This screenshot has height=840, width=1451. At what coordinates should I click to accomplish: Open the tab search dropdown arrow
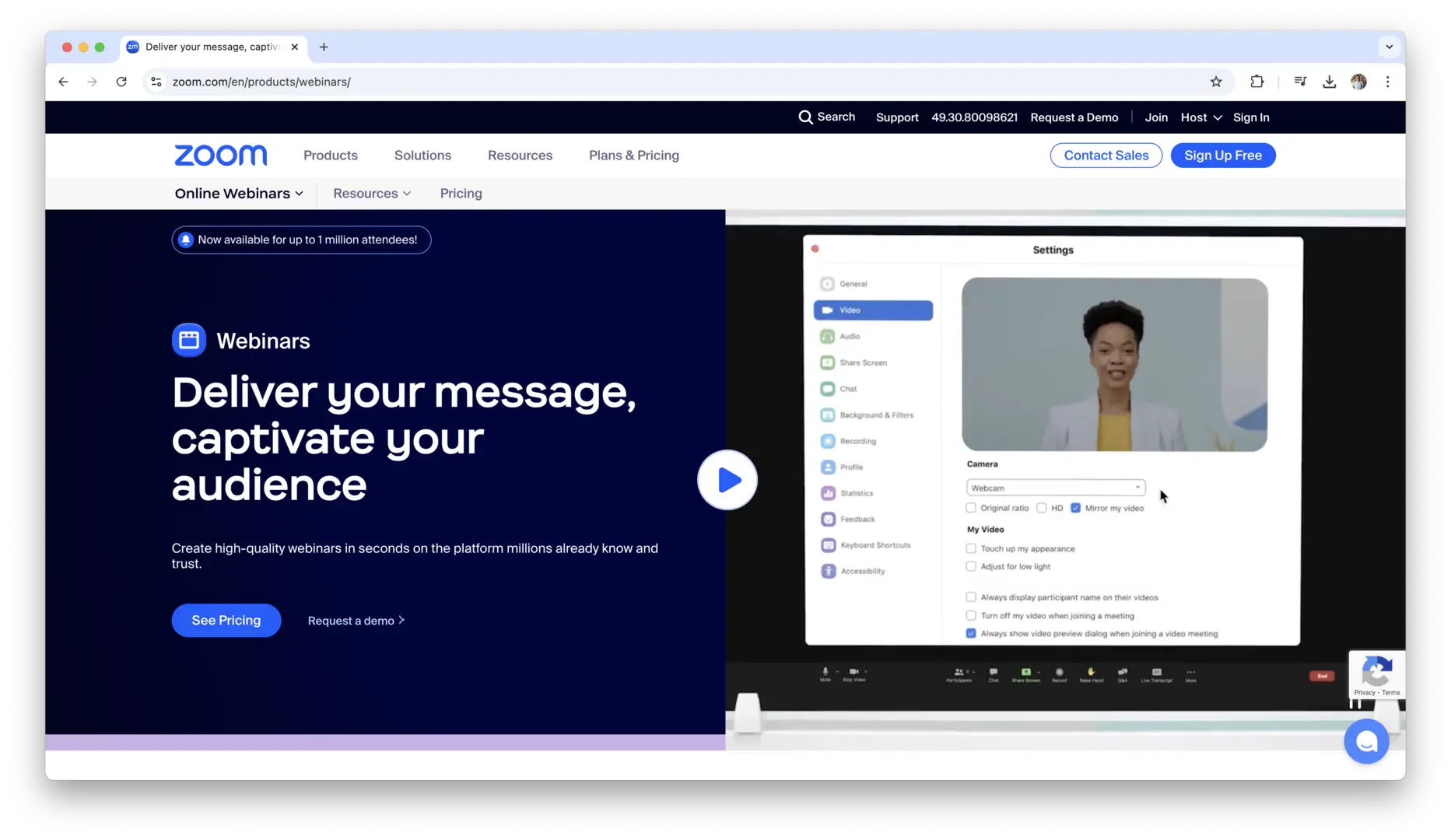pos(1389,47)
